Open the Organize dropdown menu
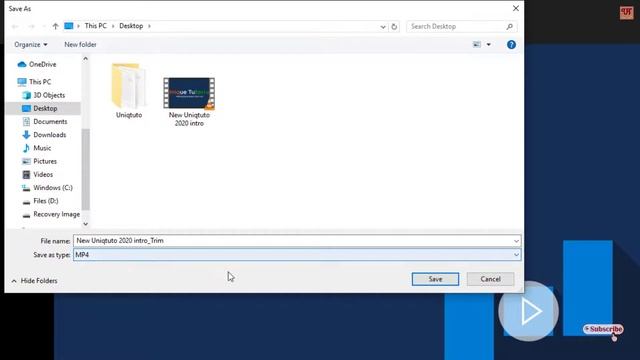 31,44
